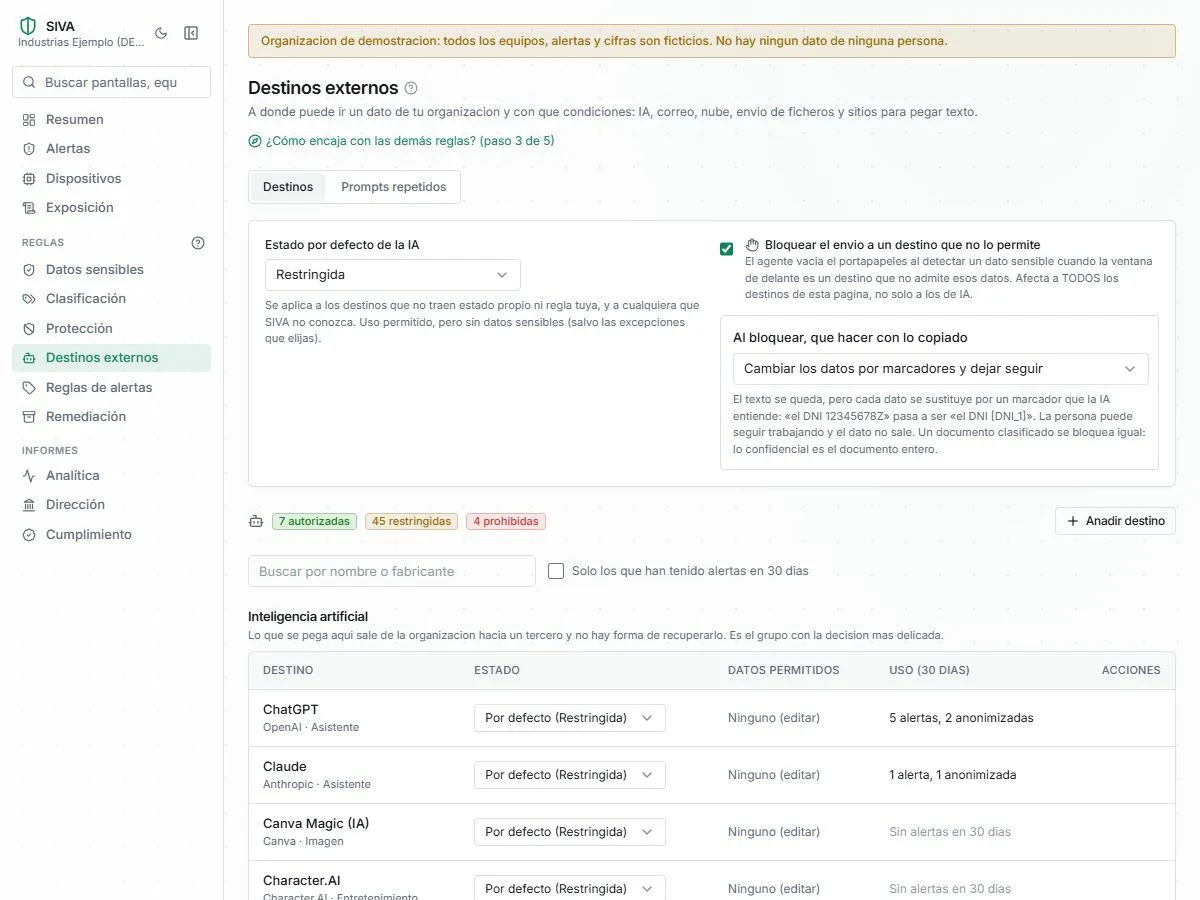Click 'Anthropic · Asistente' subtitle text

[x=317, y=784]
